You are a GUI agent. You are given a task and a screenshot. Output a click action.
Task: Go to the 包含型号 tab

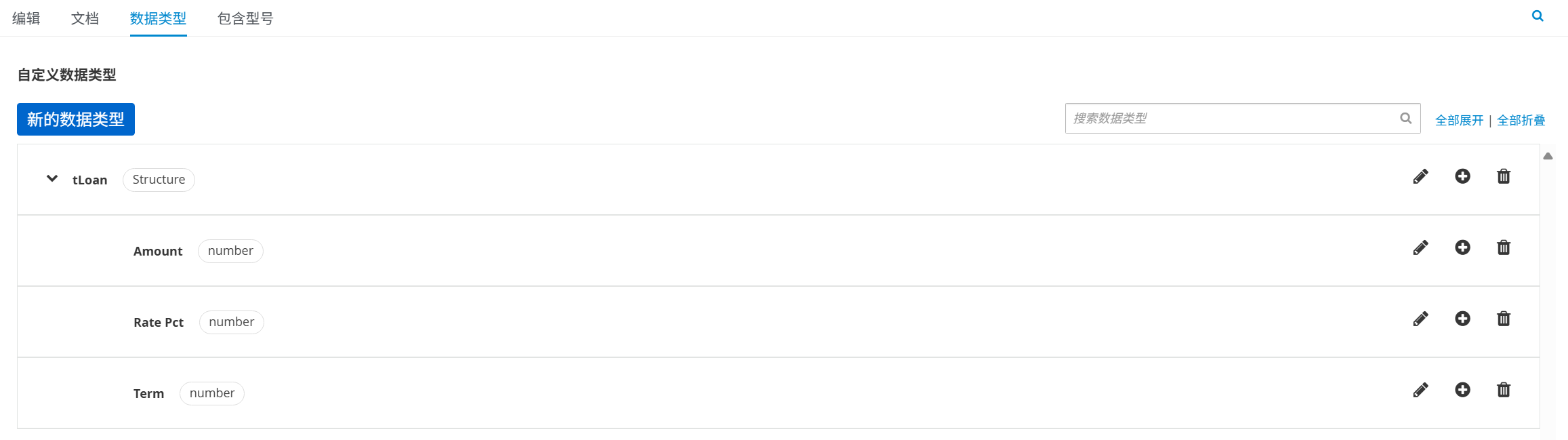point(245,18)
